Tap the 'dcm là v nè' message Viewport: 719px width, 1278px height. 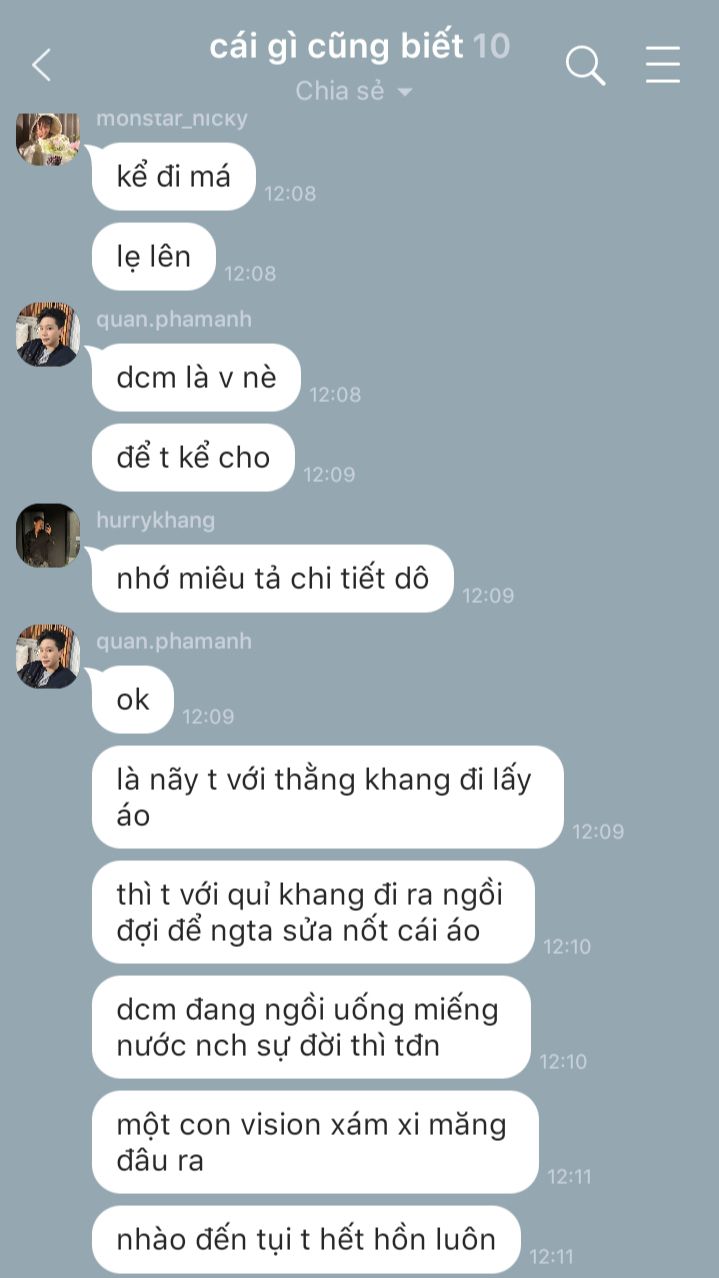(196, 378)
